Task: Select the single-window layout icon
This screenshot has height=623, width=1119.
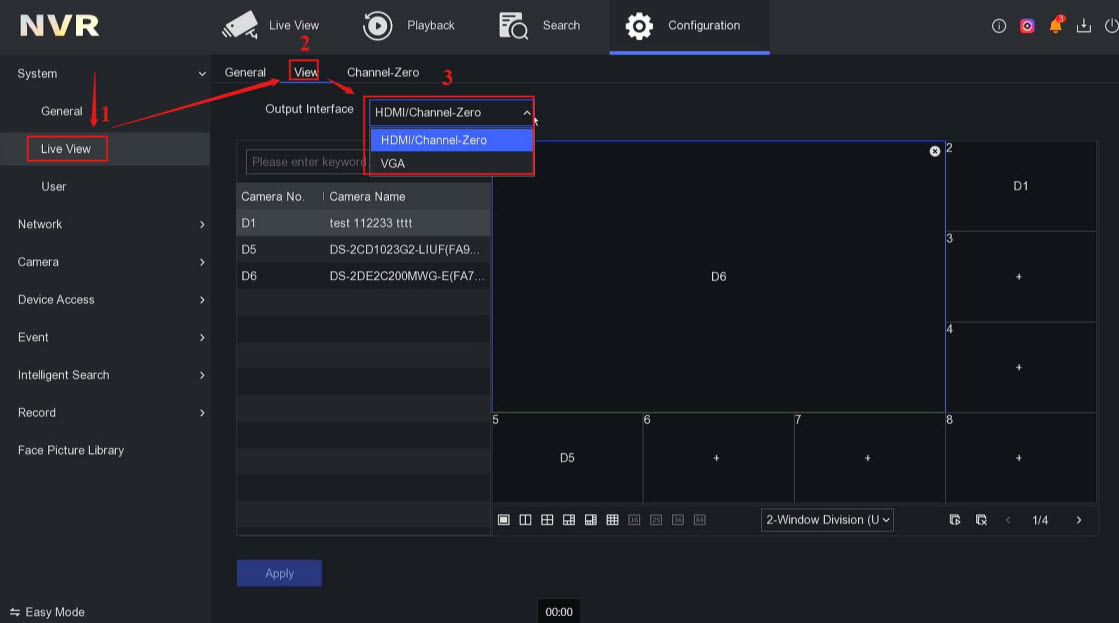Action: pyautogui.click(x=504, y=520)
